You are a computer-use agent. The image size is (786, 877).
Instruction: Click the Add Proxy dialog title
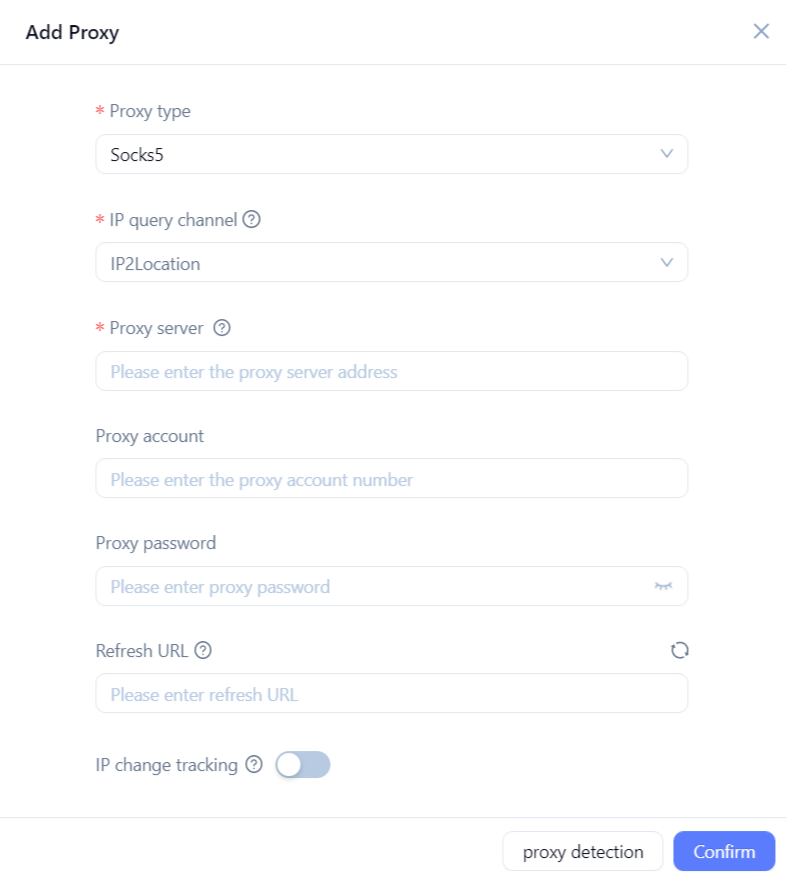(x=72, y=33)
